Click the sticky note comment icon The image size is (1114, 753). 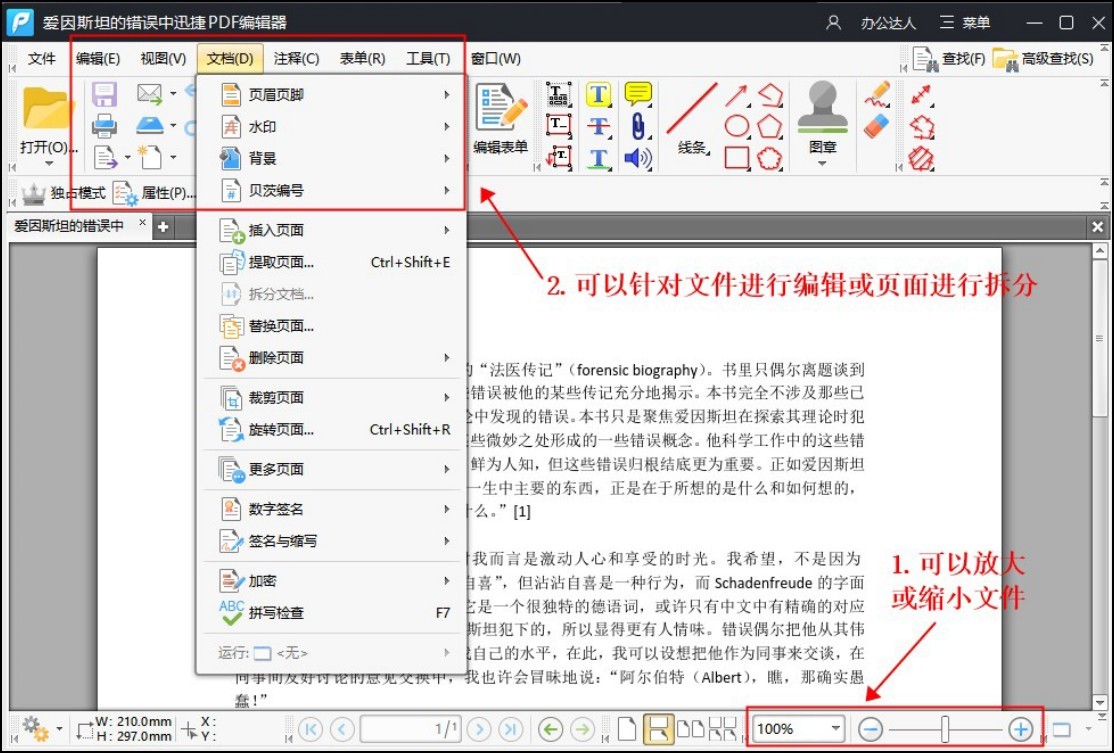(637, 94)
